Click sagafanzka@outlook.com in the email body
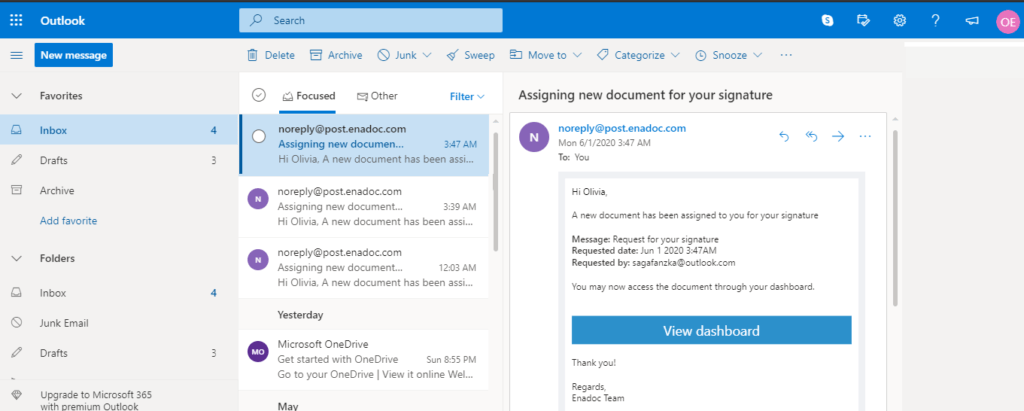This screenshot has width=1024, height=411. pos(684,263)
